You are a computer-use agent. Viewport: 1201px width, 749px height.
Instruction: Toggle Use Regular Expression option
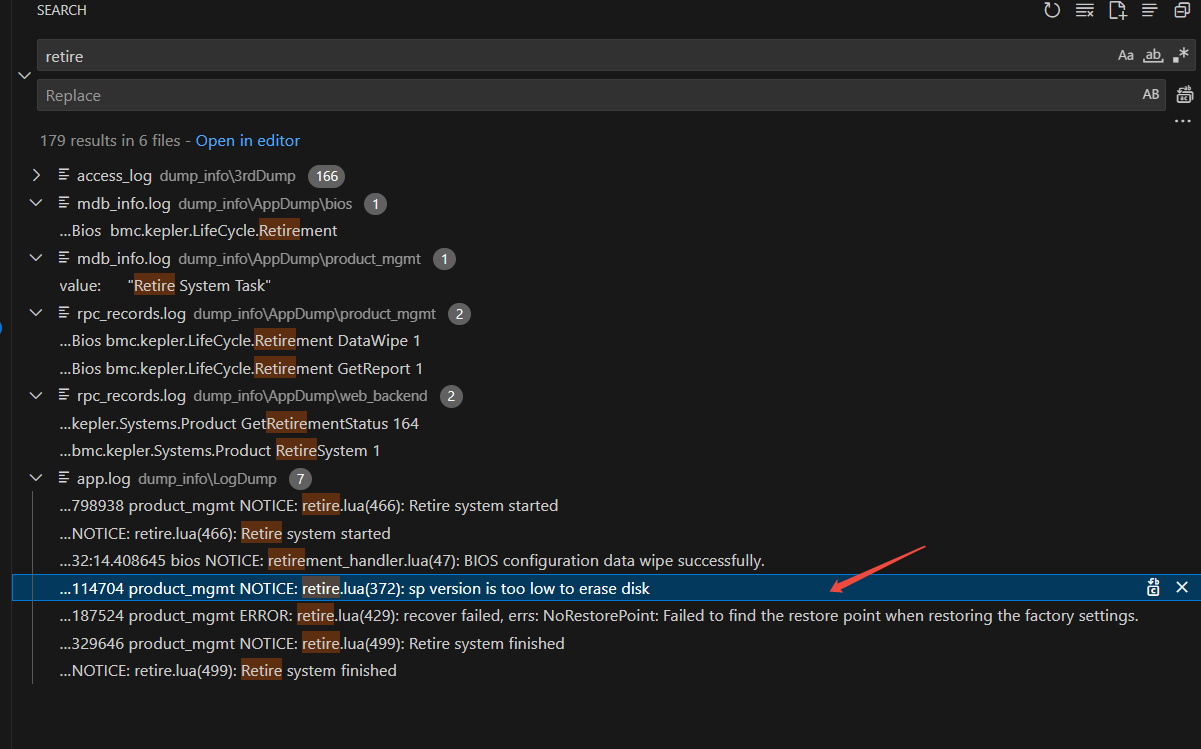pyautogui.click(x=1181, y=56)
